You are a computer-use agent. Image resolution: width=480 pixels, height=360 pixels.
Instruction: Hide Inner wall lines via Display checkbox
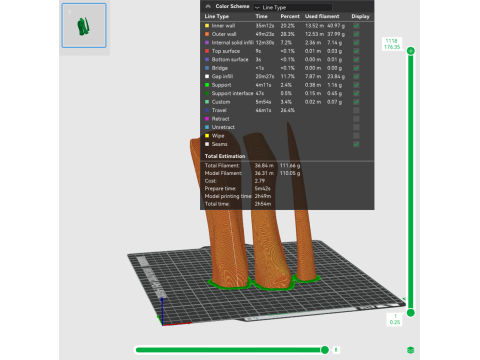coord(356,26)
